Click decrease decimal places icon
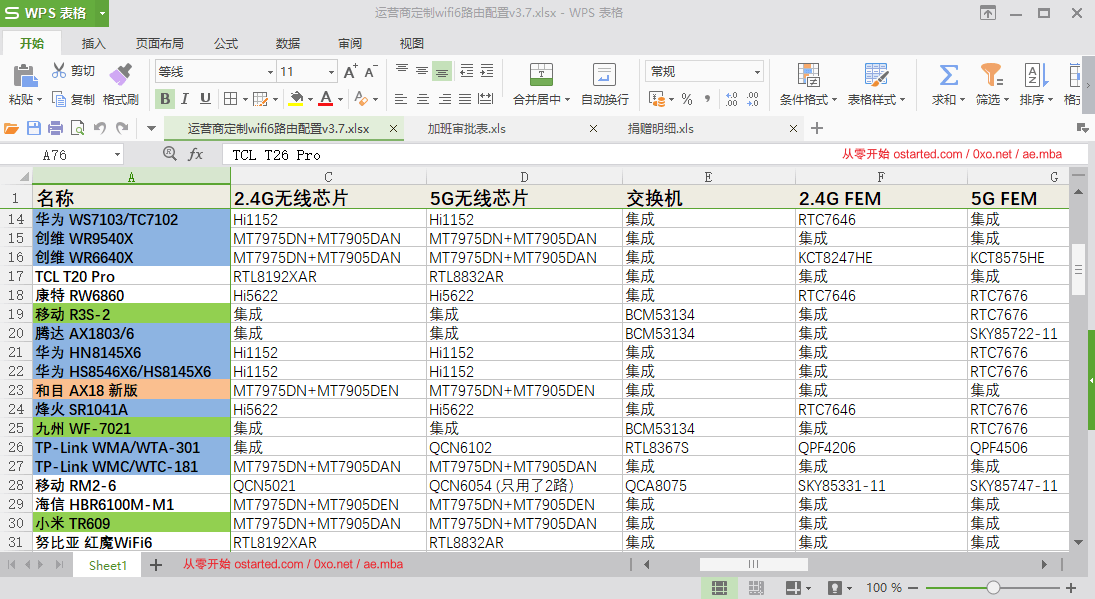 click(753, 99)
